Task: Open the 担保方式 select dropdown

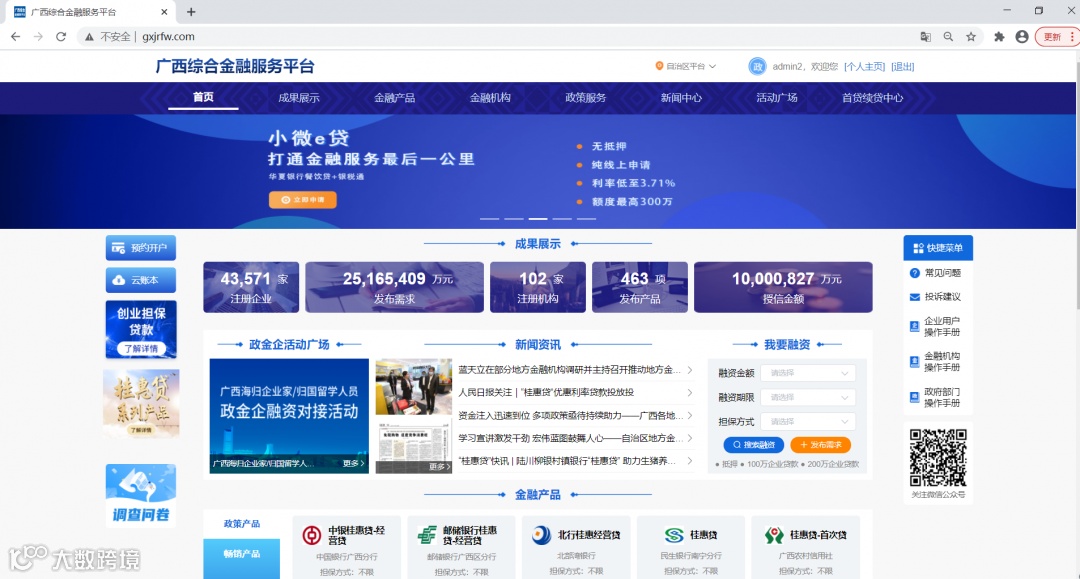Action: pyautogui.click(x=809, y=421)
